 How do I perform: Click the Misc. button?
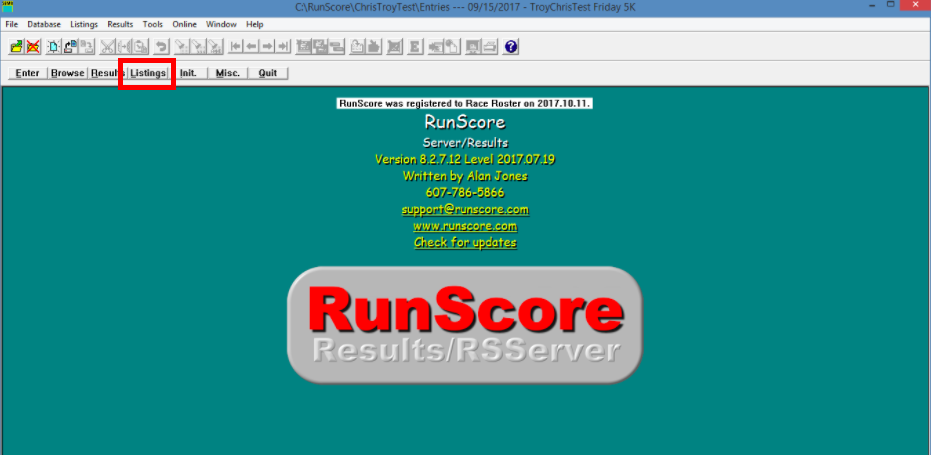[x=227, y=73]
